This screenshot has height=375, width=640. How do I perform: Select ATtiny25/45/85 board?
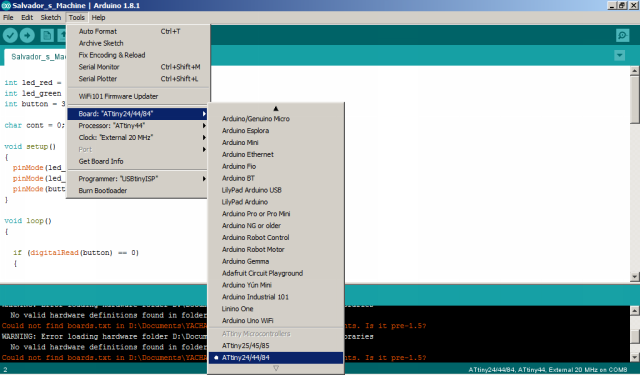(x=276, y=346)
